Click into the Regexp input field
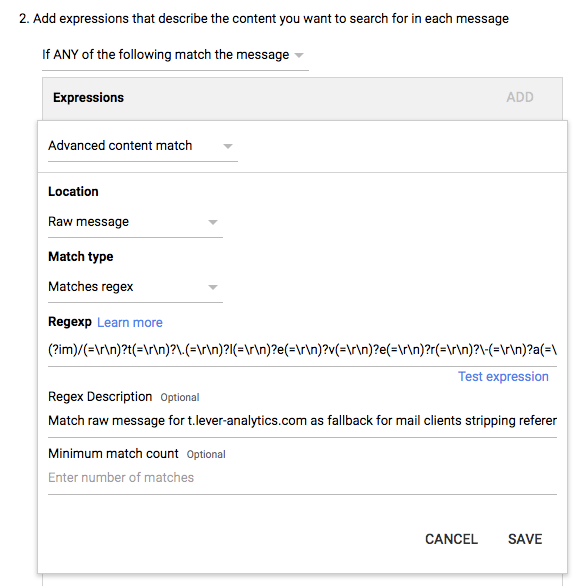 point(302,351)
